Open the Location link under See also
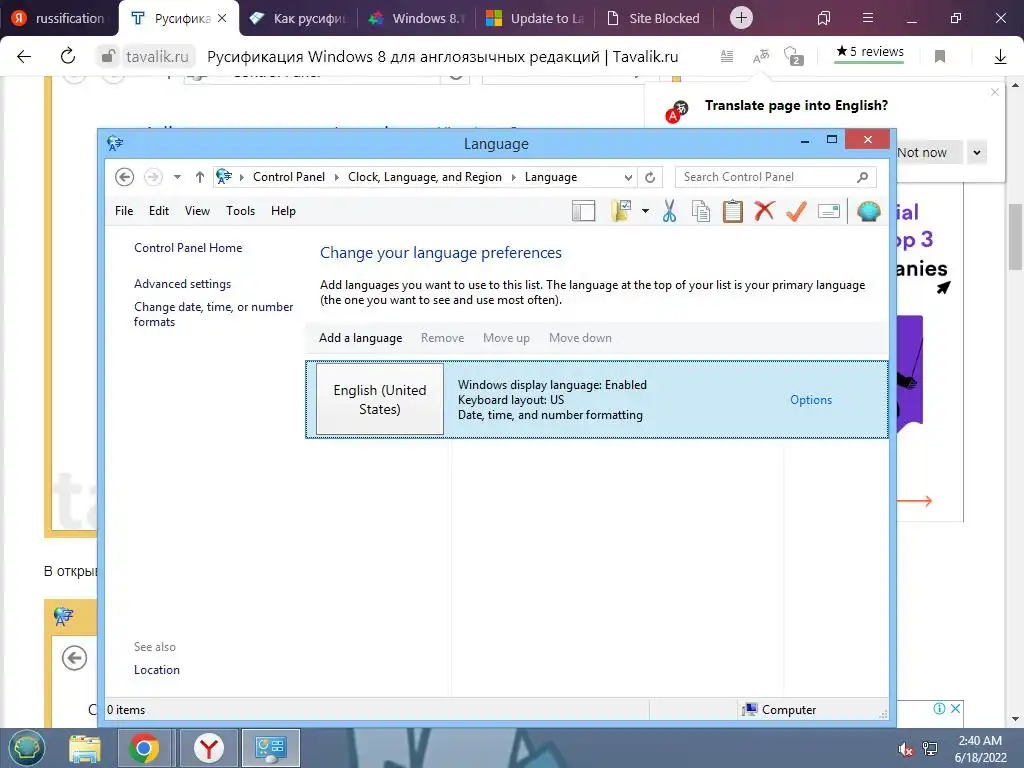 [x=157, y=669]
